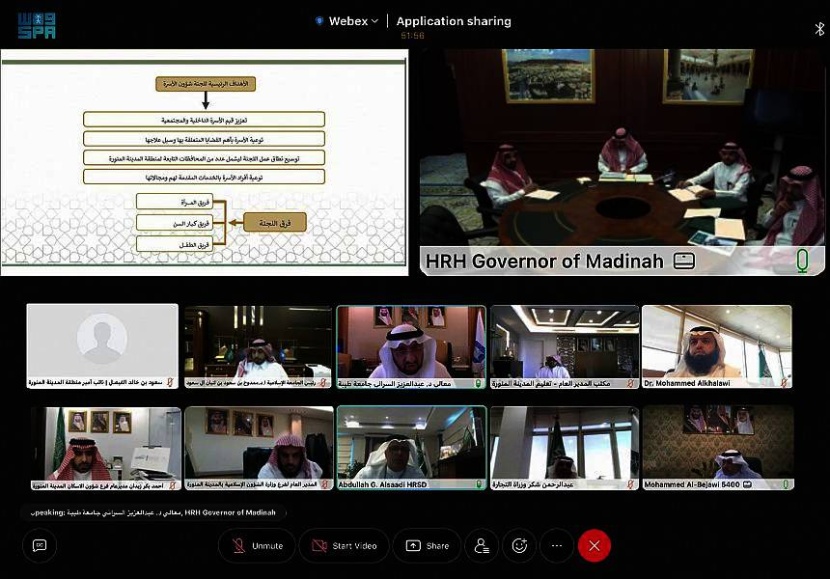Image resolution: width=830 pixels, height=579 pixels.
Task: Start video from the meeting controls
Action: pyautogui.click(x=344, y=546)
